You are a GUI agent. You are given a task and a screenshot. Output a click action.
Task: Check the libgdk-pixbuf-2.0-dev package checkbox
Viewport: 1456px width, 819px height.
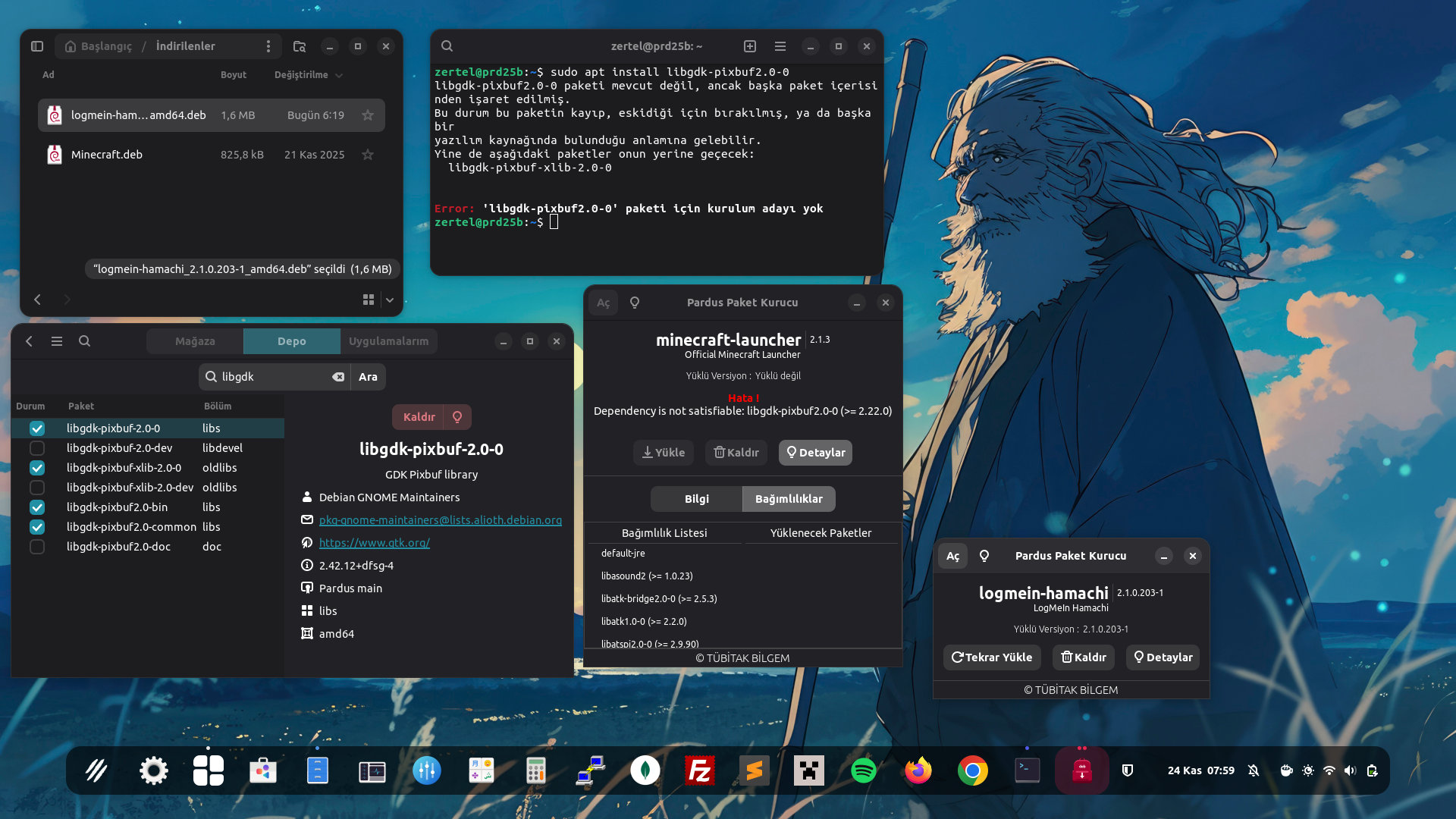pos(37,448)
